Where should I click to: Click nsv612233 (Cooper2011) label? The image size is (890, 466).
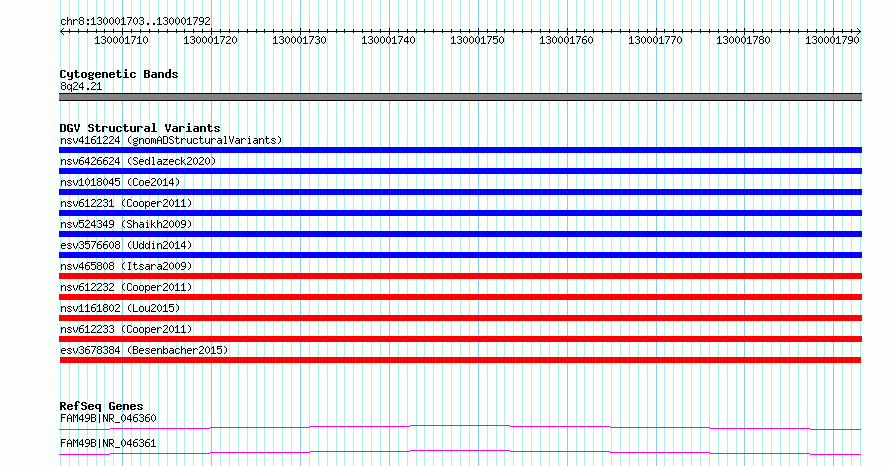pos(126,329)
